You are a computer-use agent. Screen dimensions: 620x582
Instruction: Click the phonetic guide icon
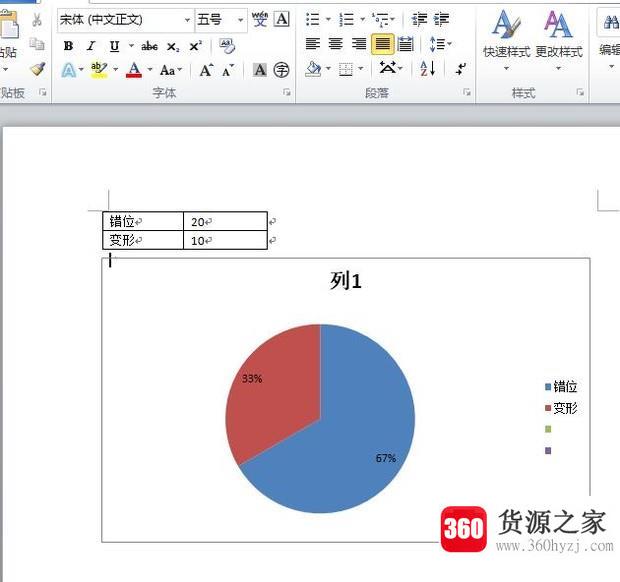(260, 19)
